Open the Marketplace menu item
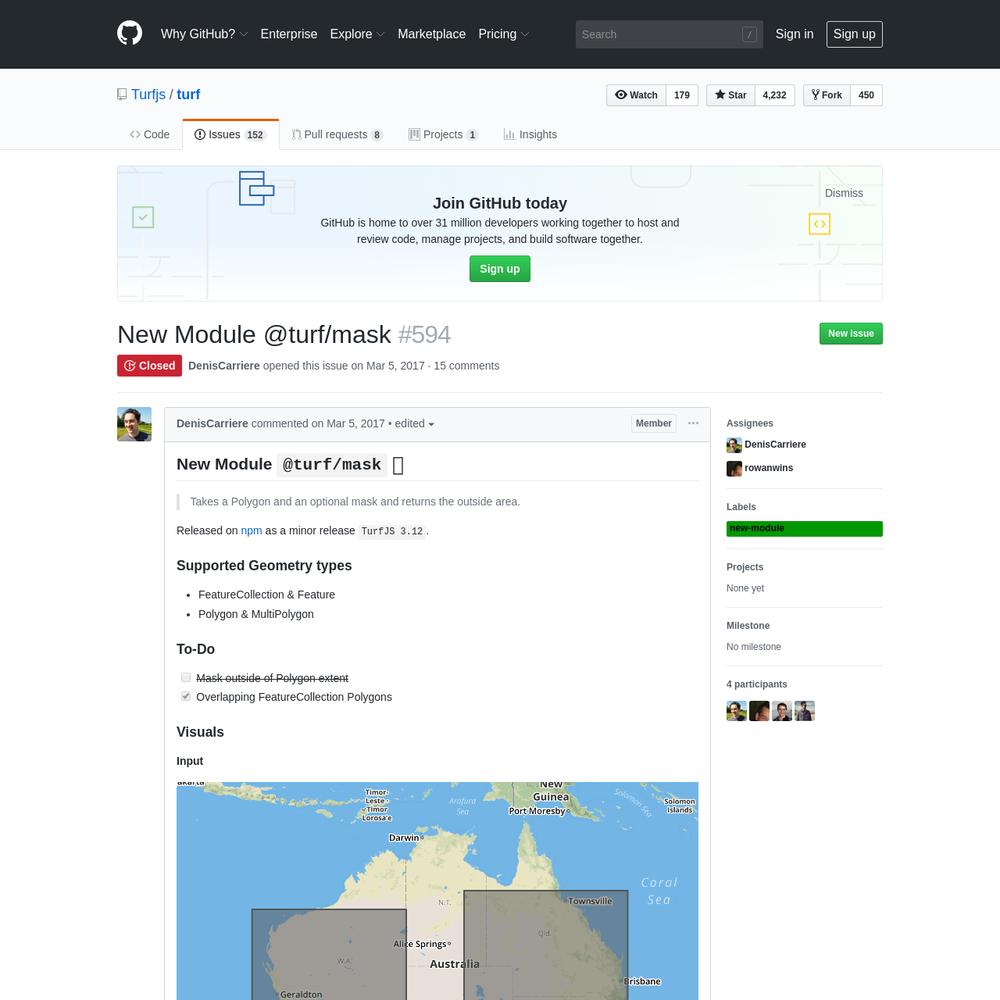The image size is (1000, 1000). (x=432, y=34)
